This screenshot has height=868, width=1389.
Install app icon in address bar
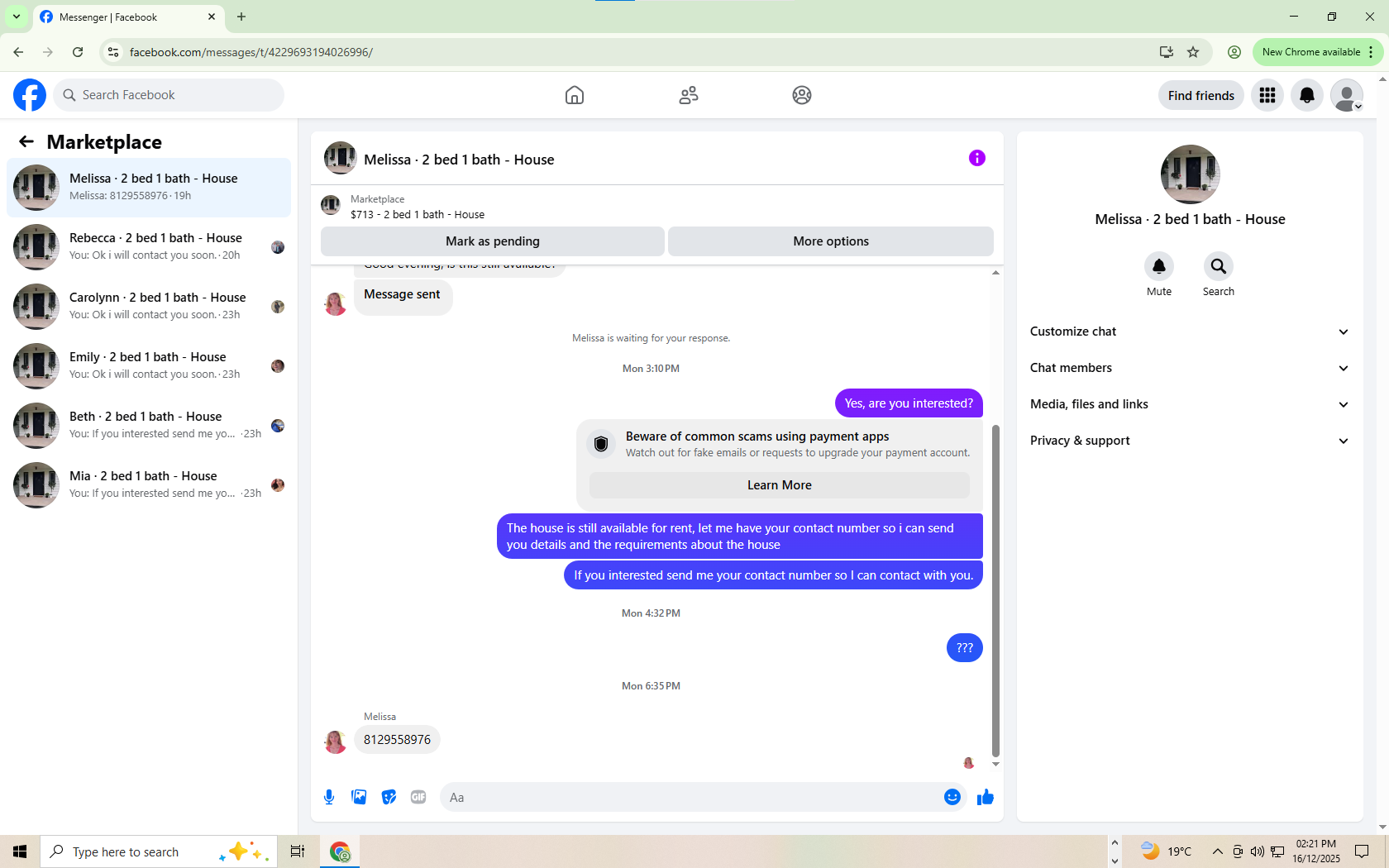click(1167, 52)
